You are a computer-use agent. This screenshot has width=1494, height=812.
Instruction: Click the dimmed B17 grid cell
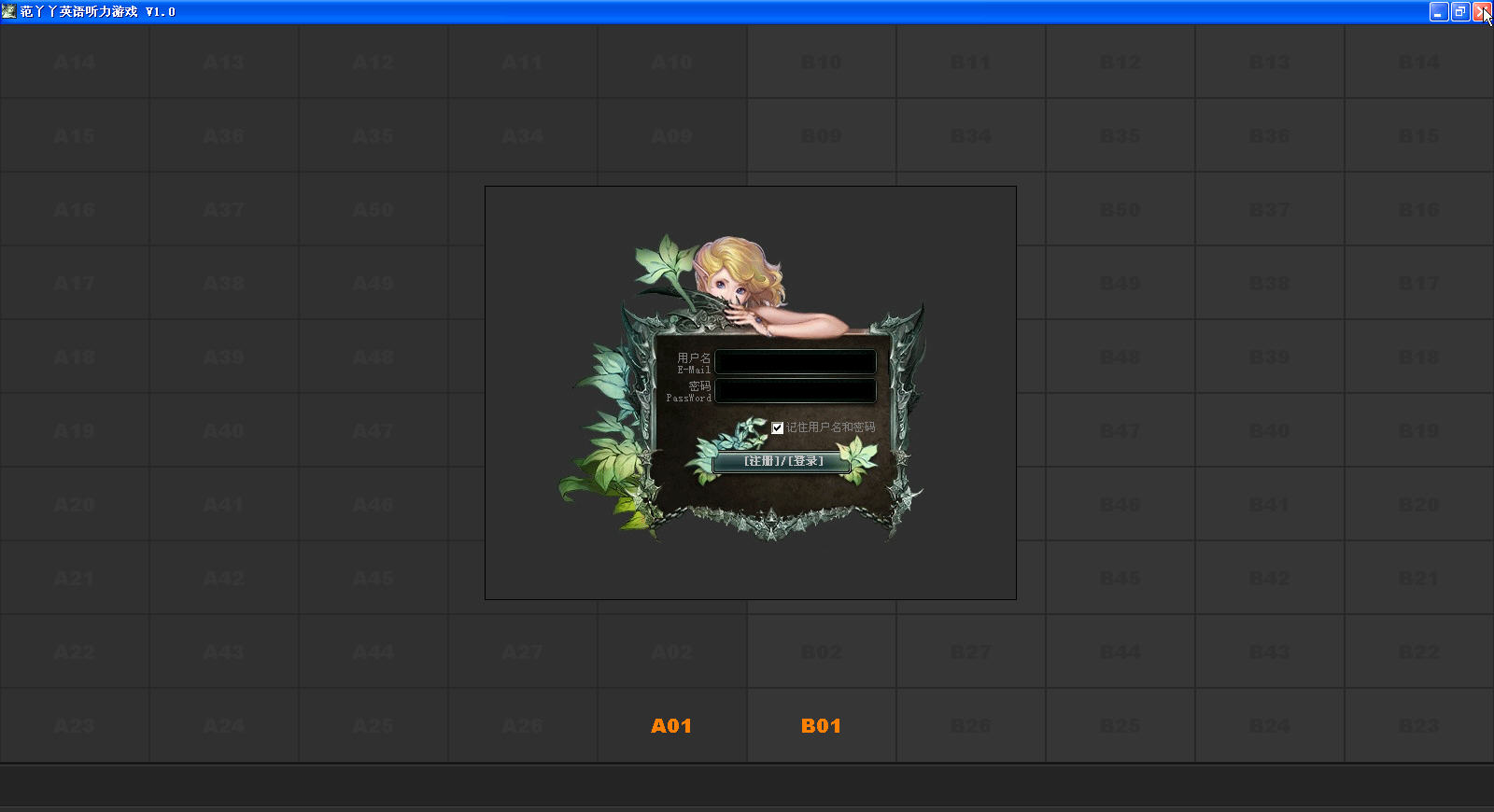pyautogui.click(x=1419, y=283)
